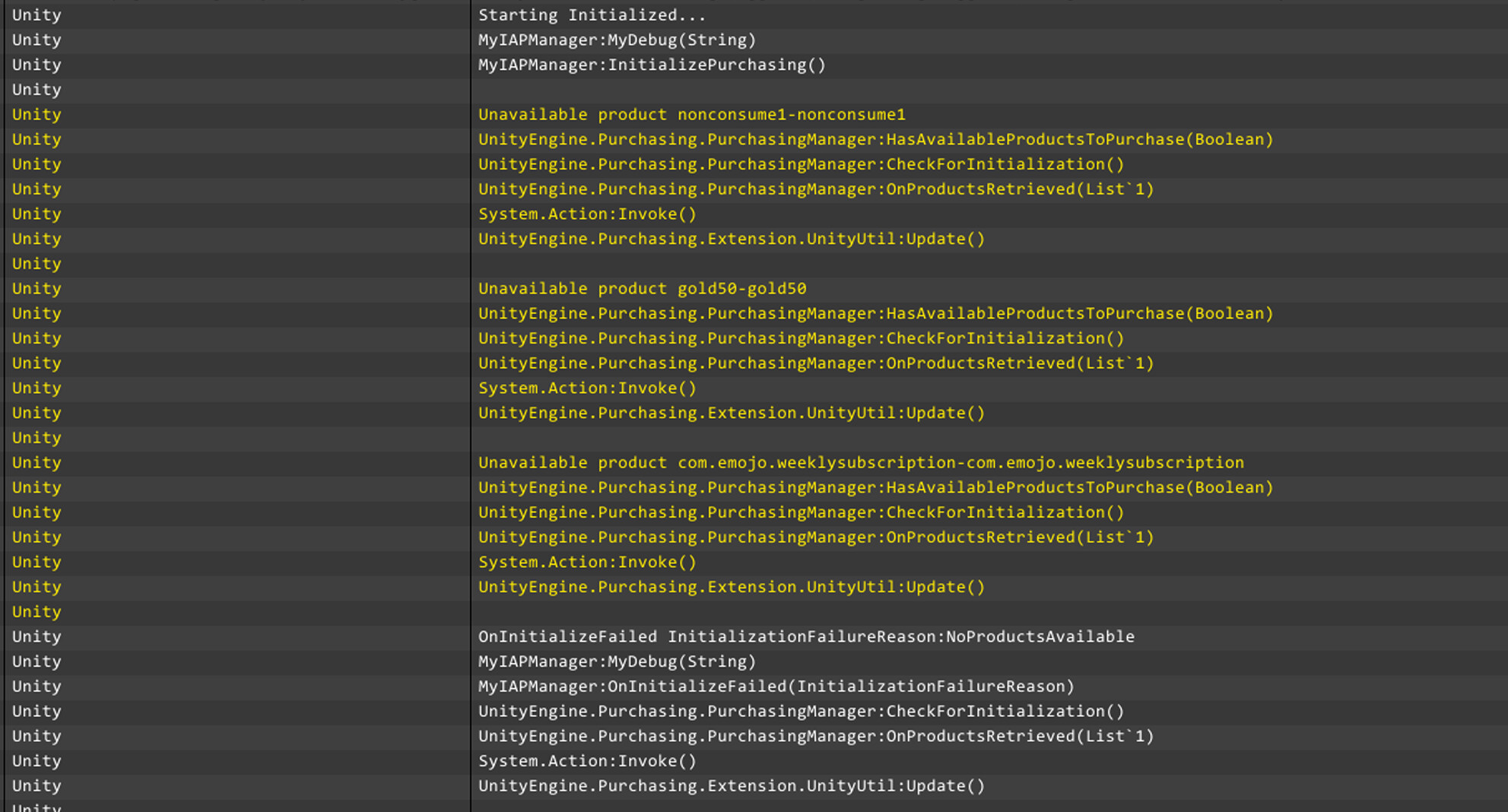This screenshot has height=812, width=1508.
Task: Click HasAvailableProductsToPurchase line under weeklysubscription warning
Action: (x=875, y=488)
